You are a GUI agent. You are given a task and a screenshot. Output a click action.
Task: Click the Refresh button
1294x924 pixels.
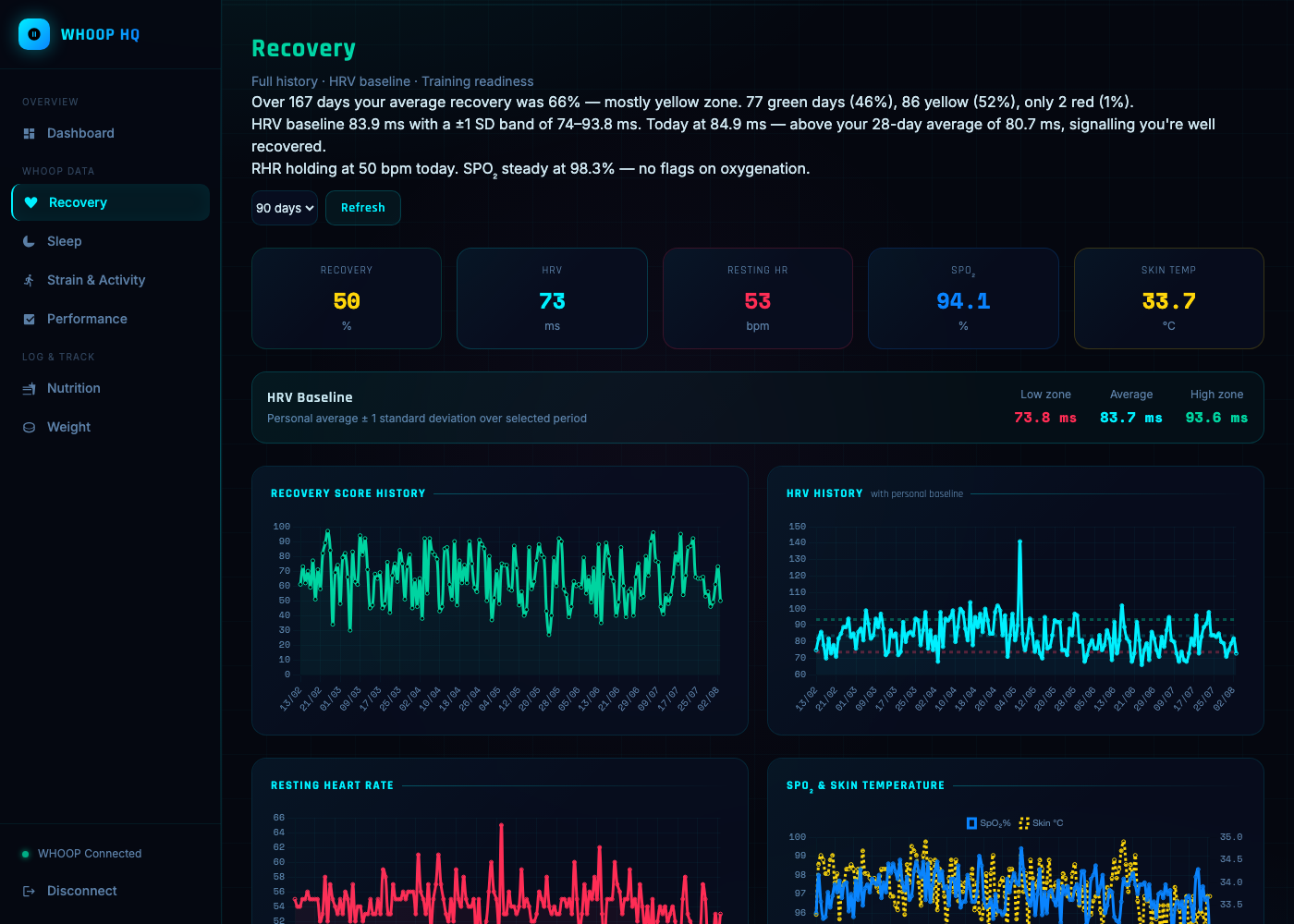click(362, 208)
